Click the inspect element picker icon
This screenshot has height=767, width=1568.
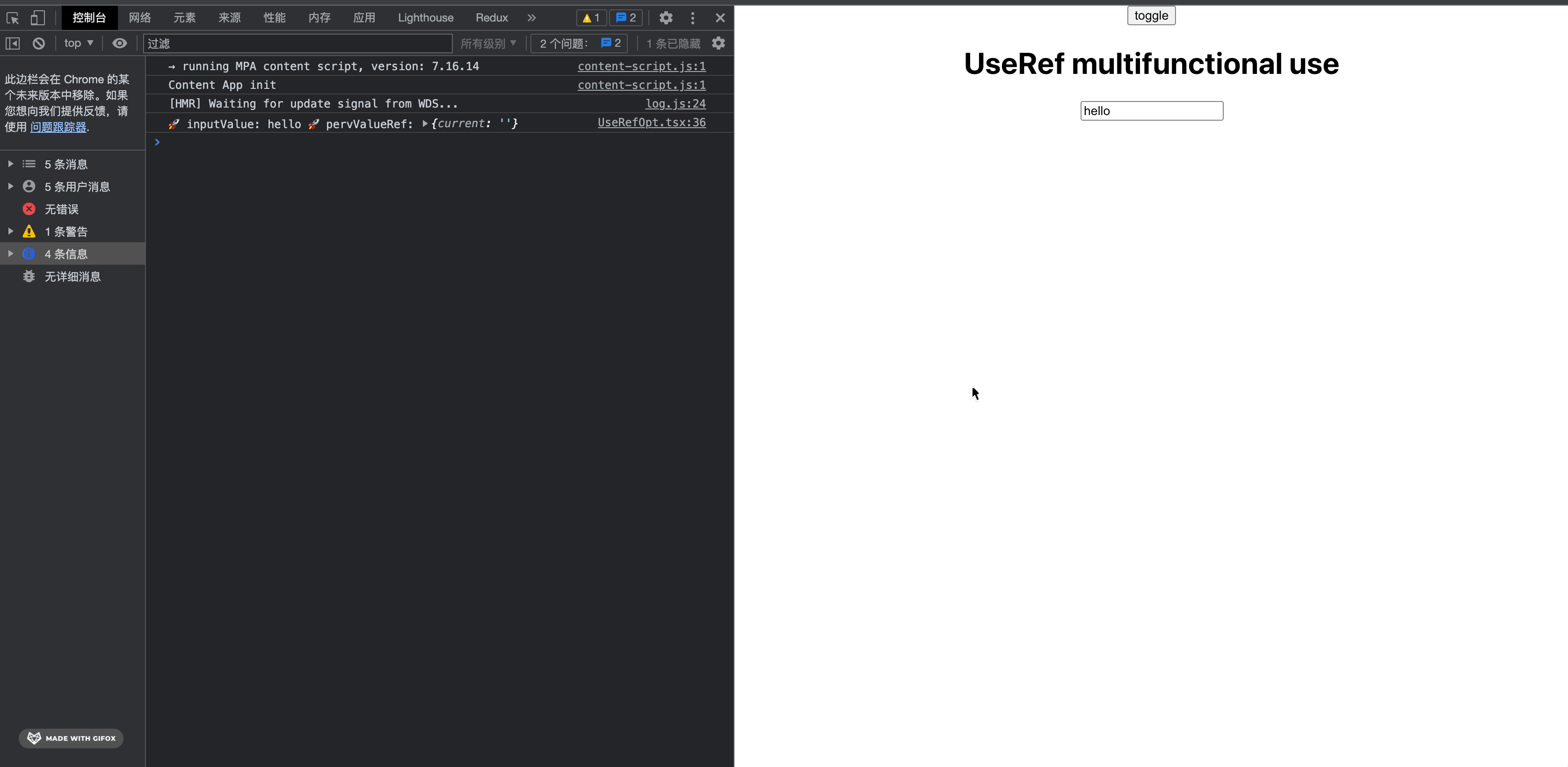[x=13, y=18]
